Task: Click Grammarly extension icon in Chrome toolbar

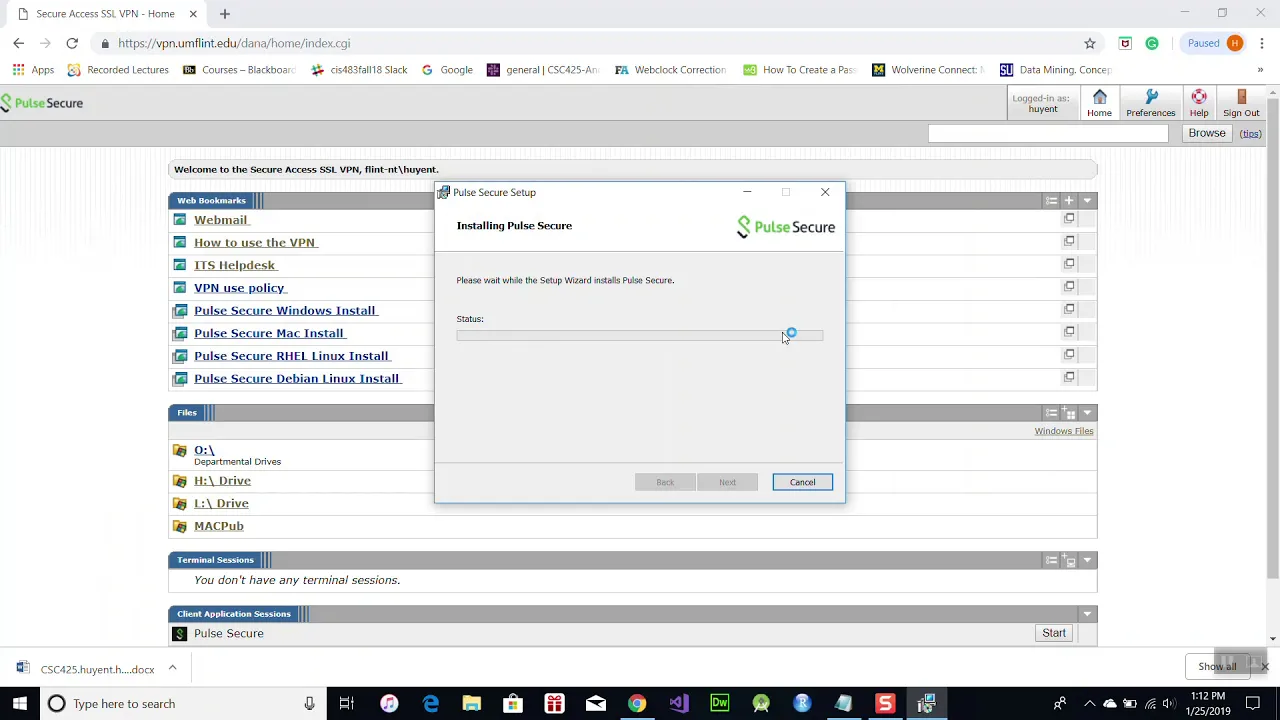Action: [x=1152, y=43]
